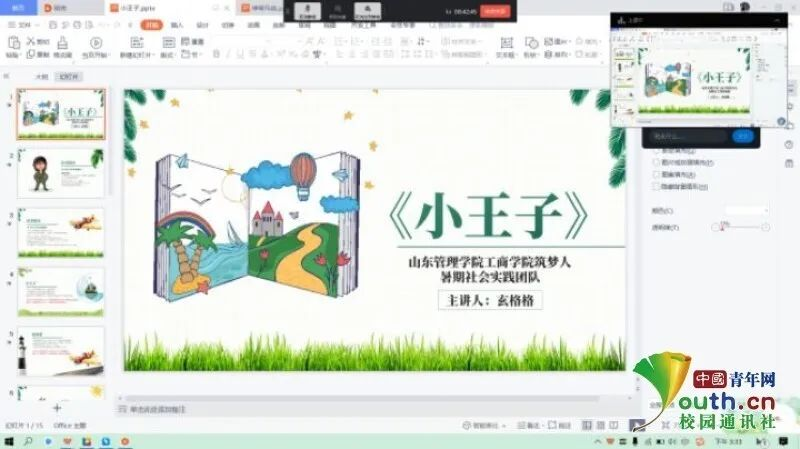Click the blue send button in chat
The height and width of the screenshot is (449, 800).
(742, 135)
